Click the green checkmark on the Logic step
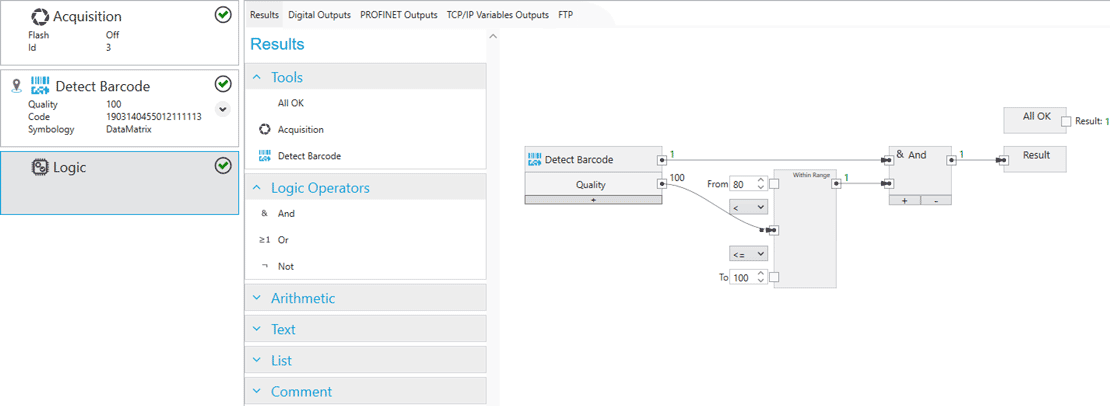Viewport: 1110px width, 406px height. click(x=223, y=166)
